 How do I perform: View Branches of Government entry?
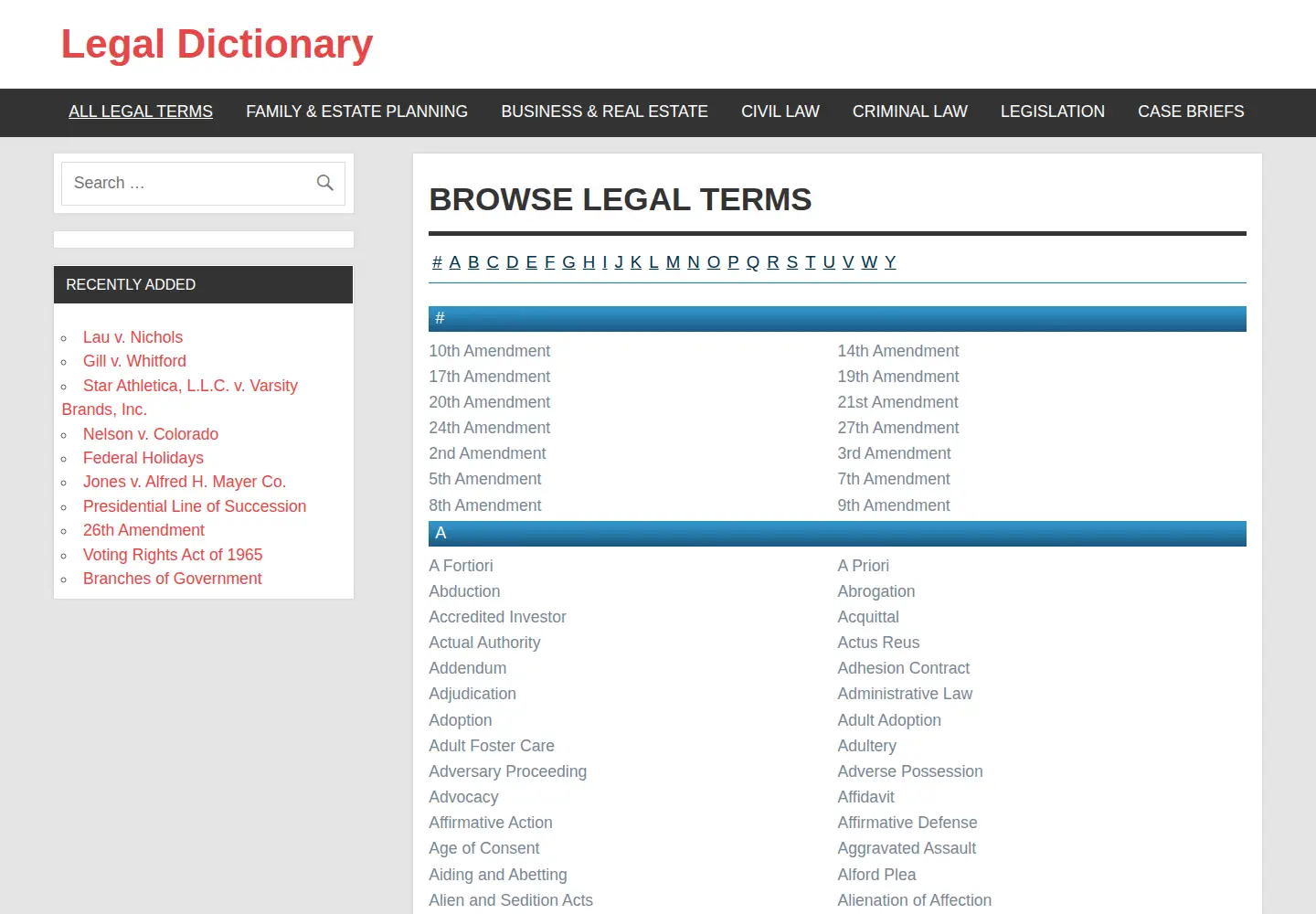coord(172,579)
